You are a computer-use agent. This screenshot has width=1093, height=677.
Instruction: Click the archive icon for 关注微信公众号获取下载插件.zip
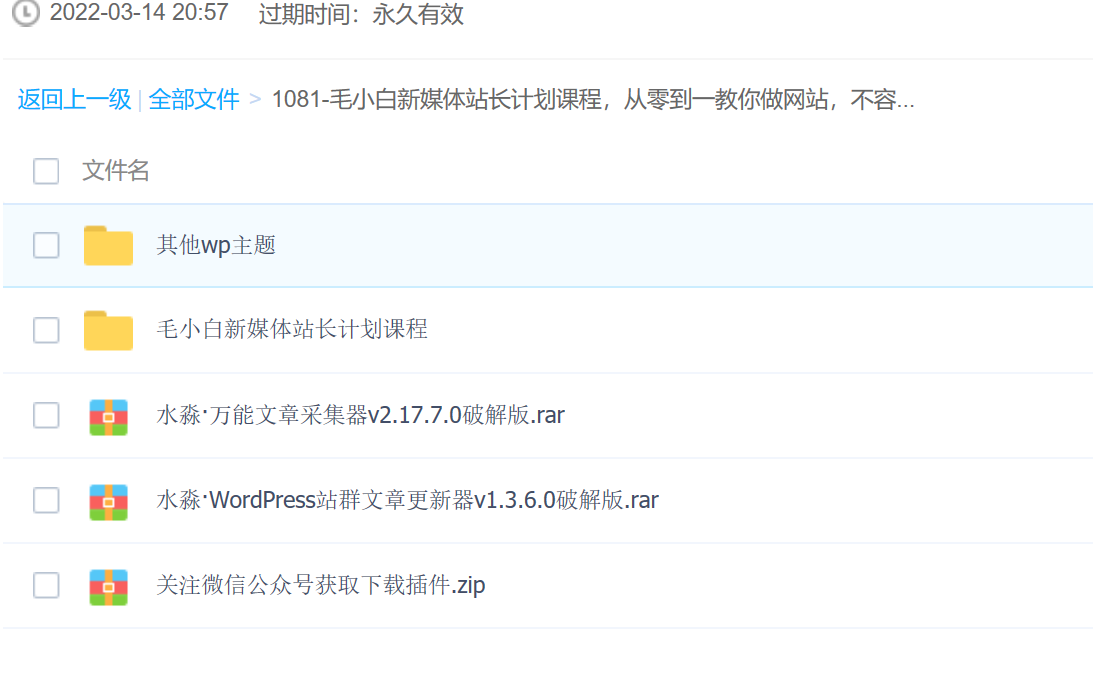[108, 587]
